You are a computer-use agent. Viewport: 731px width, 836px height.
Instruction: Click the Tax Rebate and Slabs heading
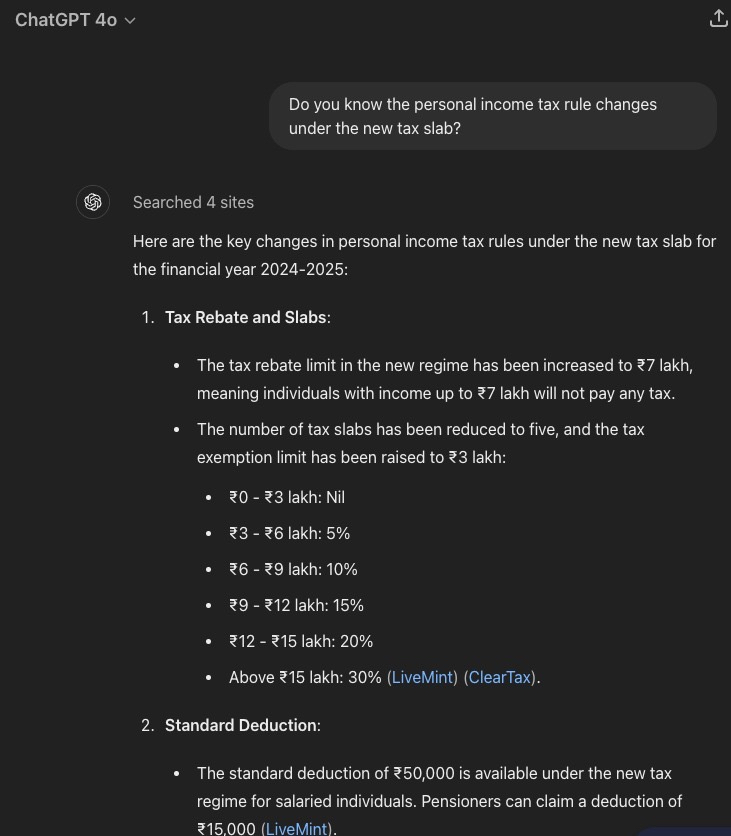(246, 317)
